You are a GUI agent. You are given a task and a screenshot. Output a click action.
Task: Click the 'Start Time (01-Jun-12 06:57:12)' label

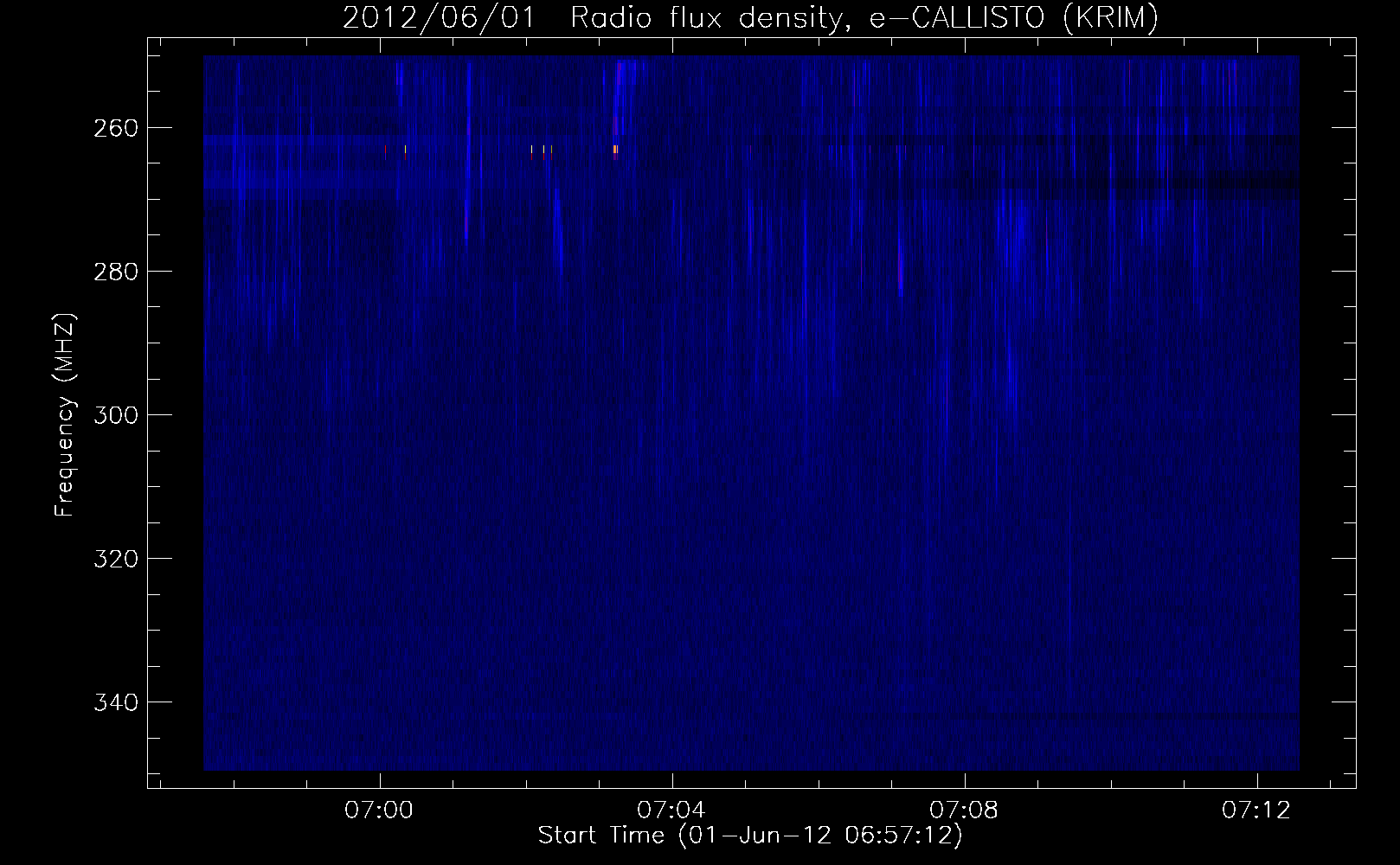(750, 836)
